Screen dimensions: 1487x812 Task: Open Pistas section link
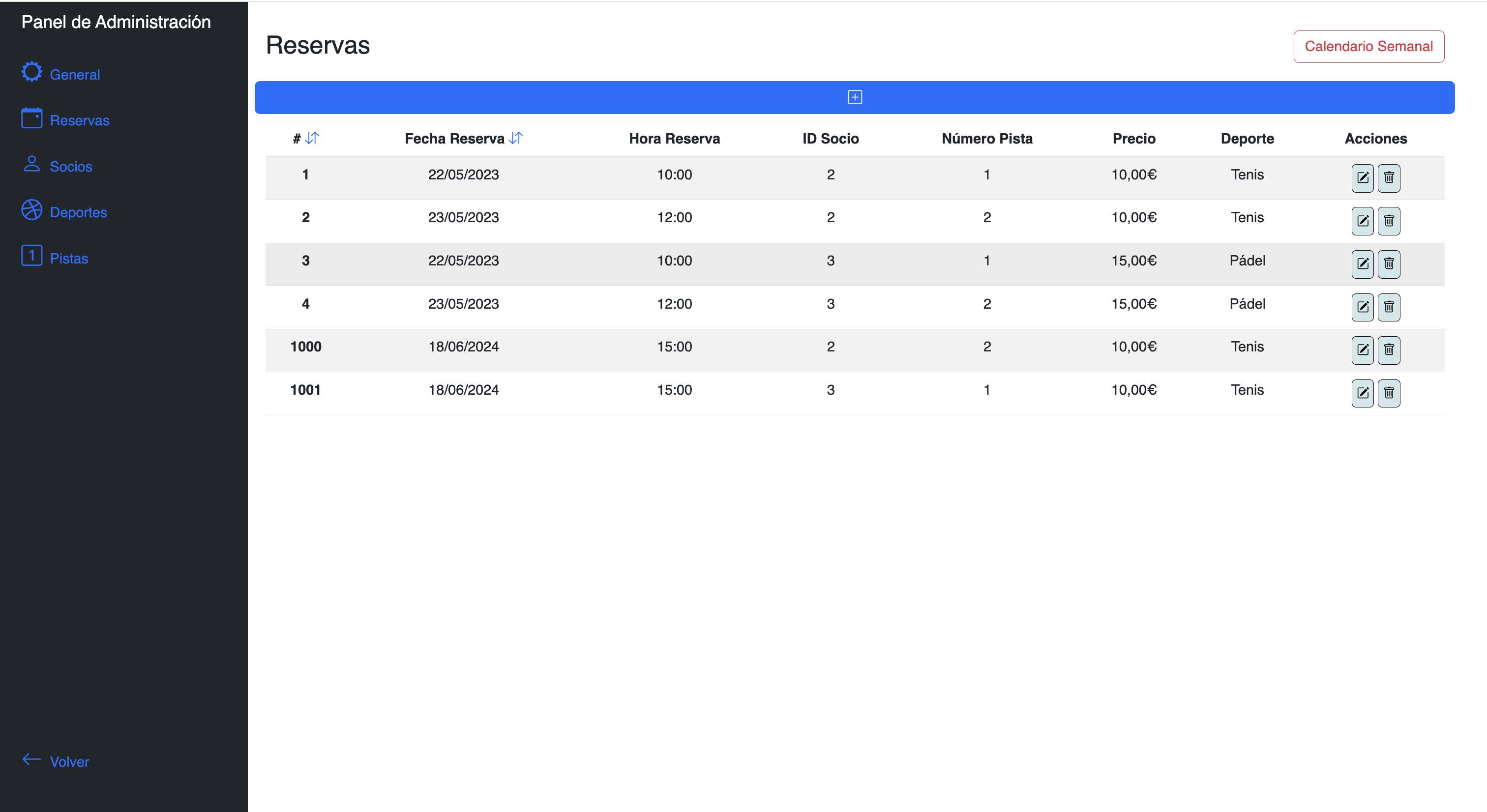pos(69,258)
